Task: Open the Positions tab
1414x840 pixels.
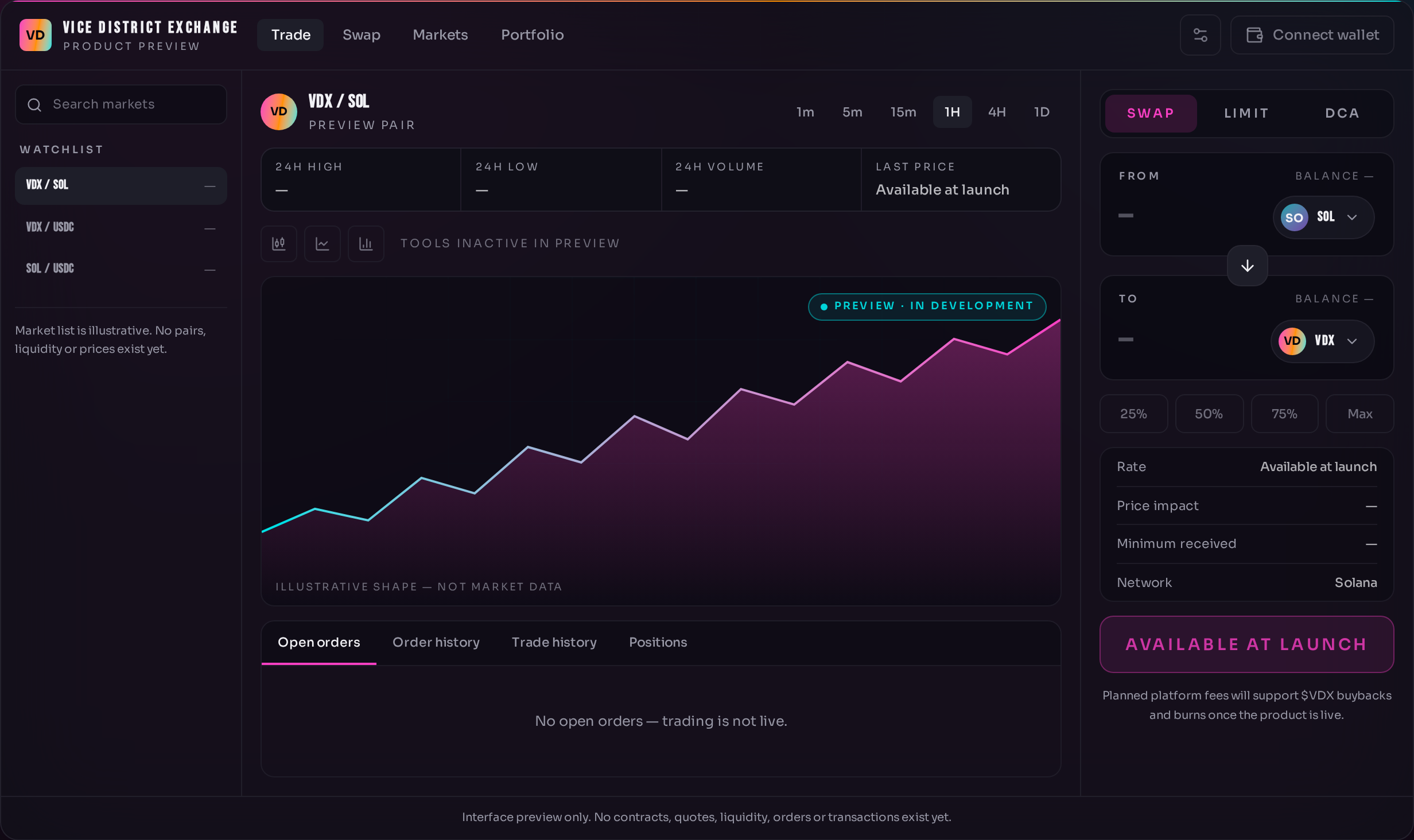Action: tap(658, 643)
